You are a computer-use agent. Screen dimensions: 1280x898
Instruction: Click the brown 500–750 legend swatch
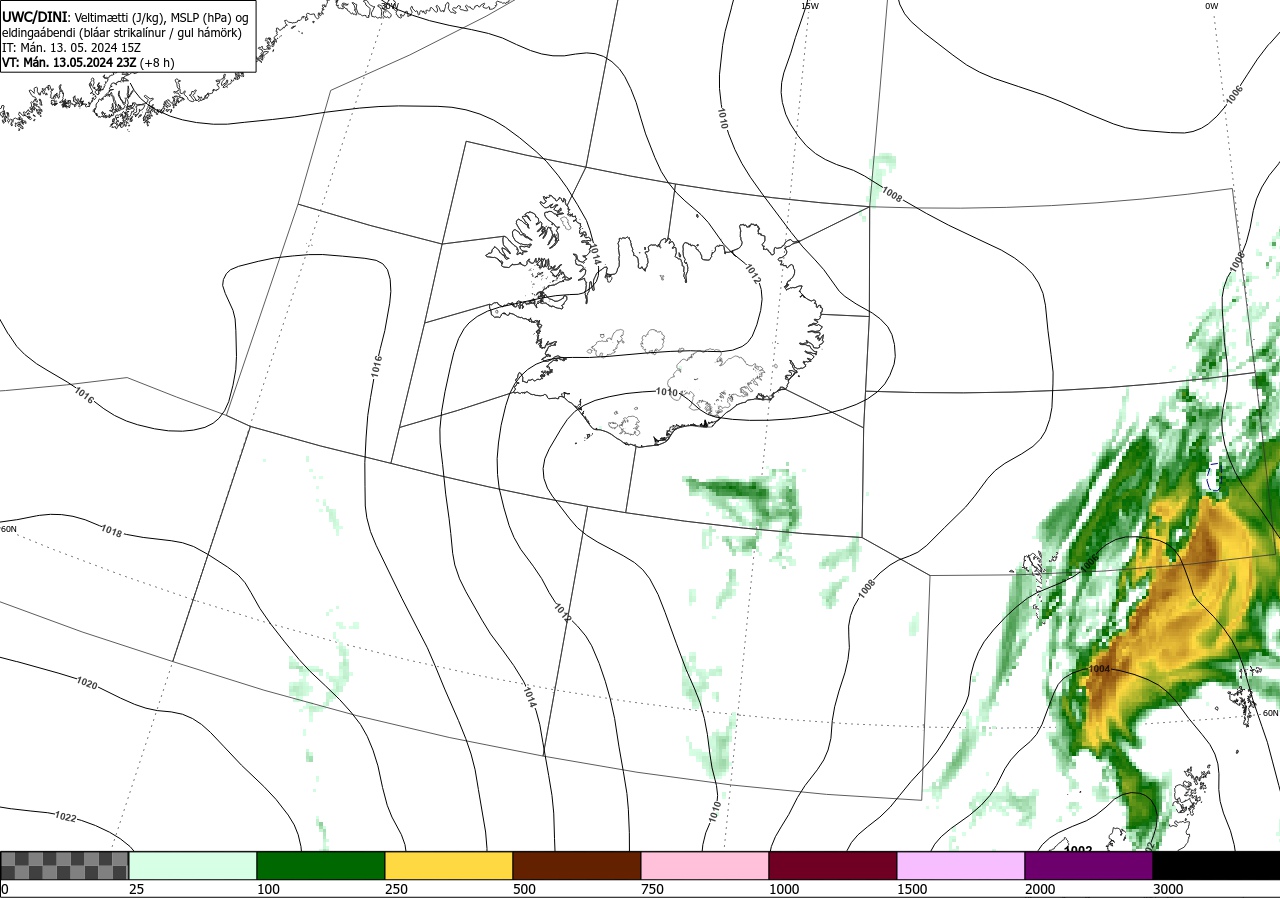(577, 865)
